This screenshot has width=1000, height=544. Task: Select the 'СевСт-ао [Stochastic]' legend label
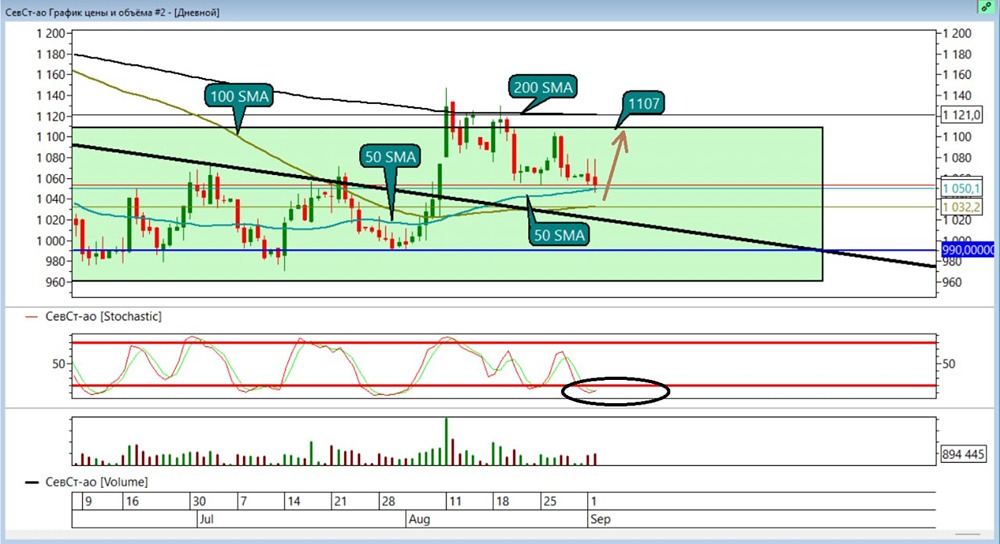click(x=103, y=316)
